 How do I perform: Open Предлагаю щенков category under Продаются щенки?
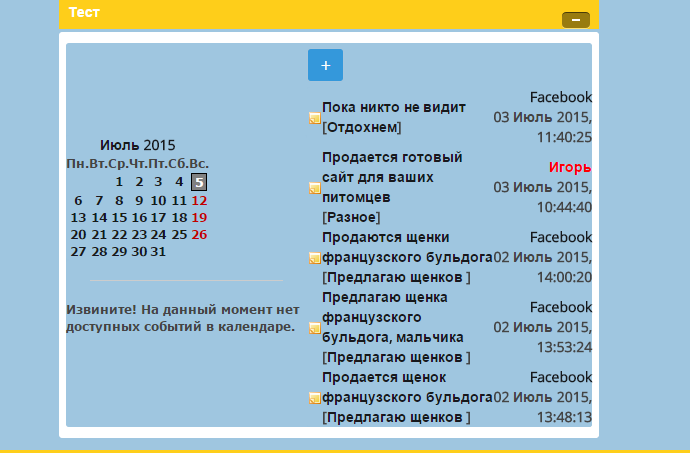396,277
